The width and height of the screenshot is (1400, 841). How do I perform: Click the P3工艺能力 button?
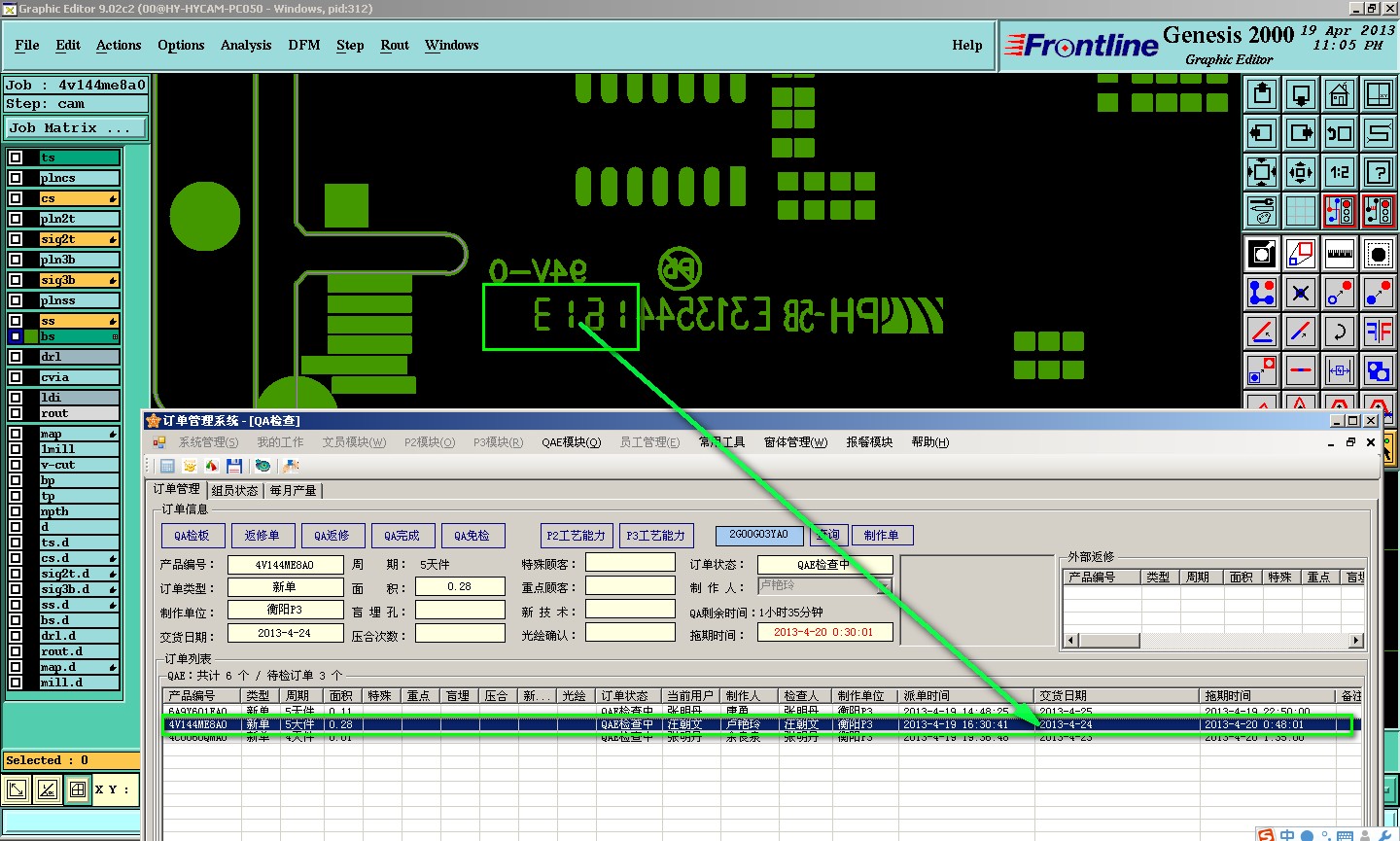(x=655, y=536)
